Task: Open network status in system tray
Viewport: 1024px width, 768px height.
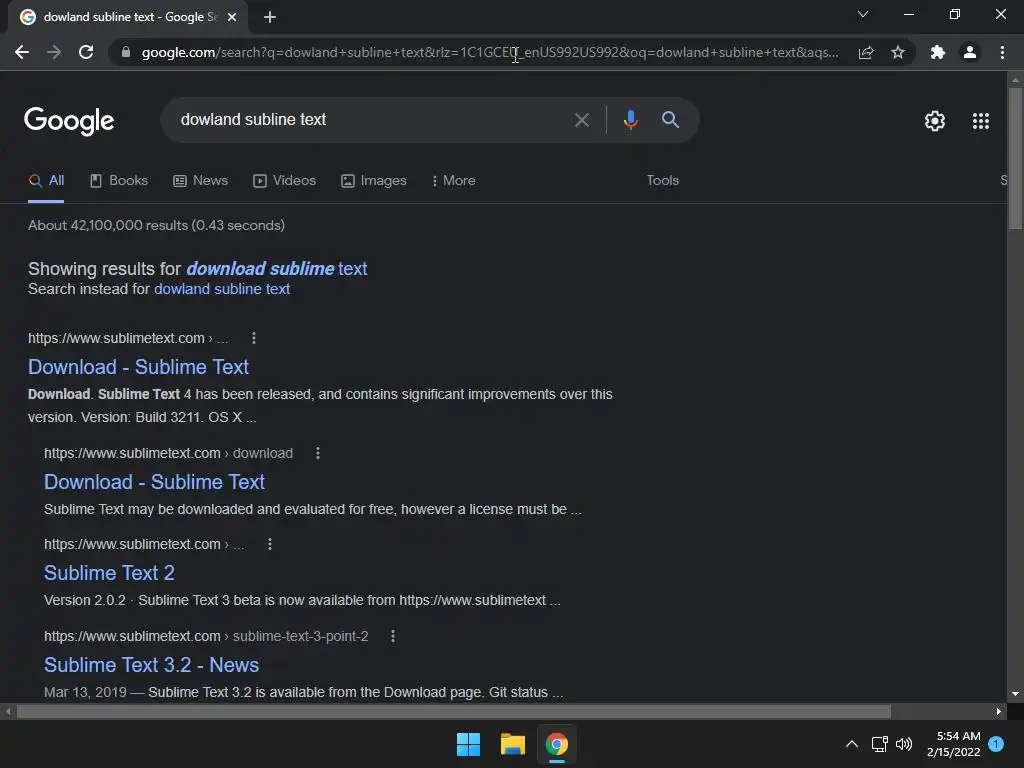Action: tap(880, 744)
